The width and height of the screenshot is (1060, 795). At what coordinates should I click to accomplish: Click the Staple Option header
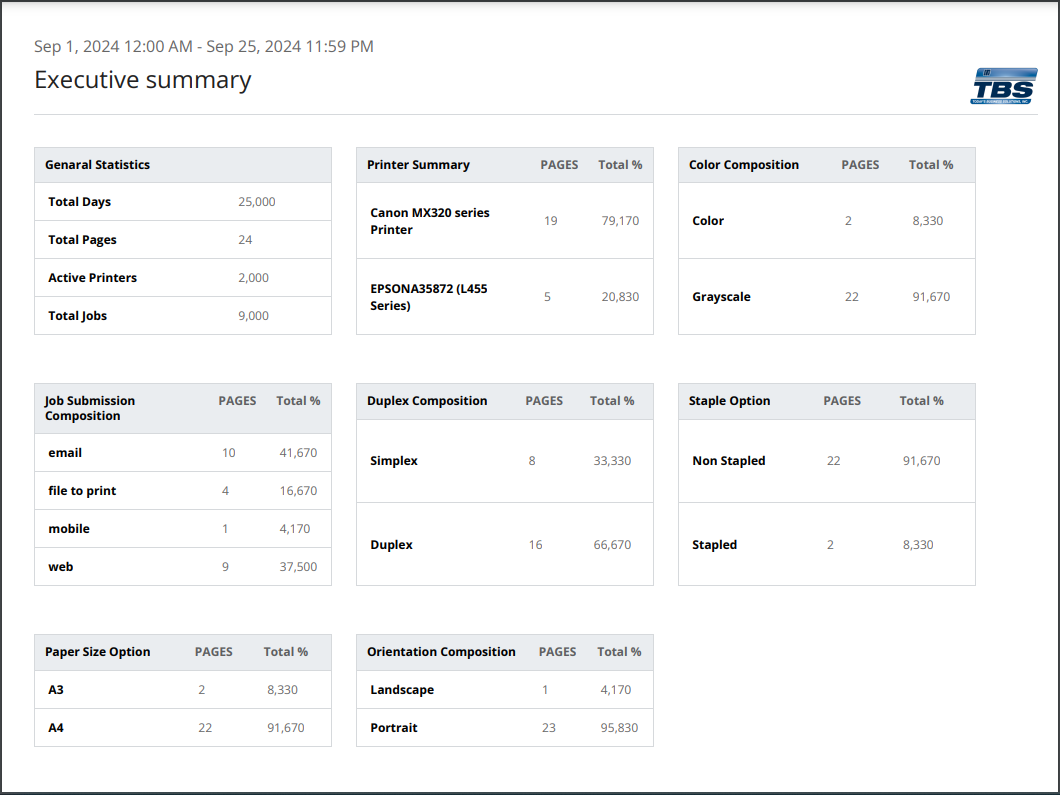(x=729, y=401)
